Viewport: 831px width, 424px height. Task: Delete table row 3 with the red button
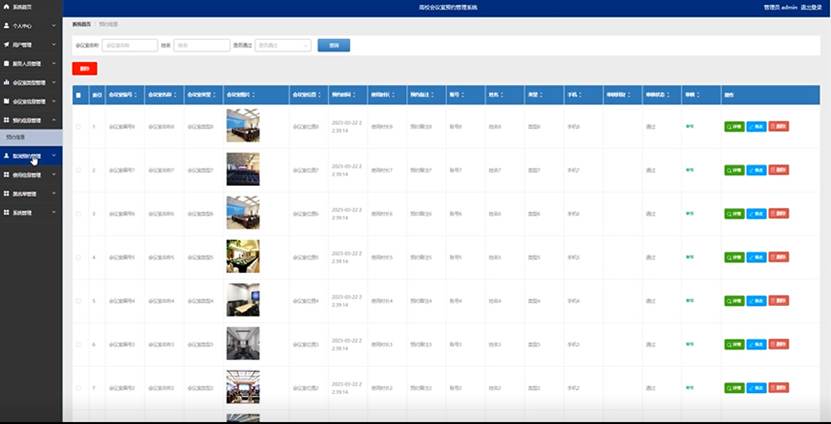click(x=779, y=213)
